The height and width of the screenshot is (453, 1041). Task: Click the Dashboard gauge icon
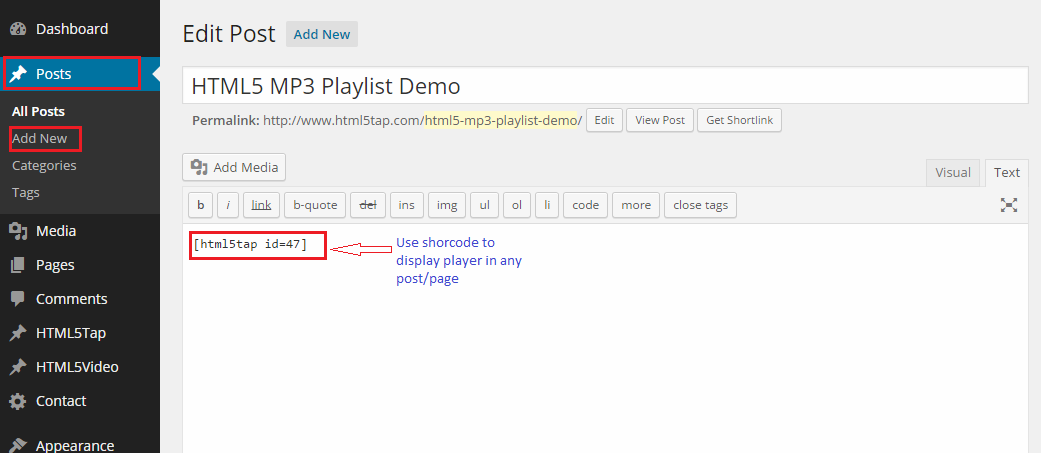point(18,29)
